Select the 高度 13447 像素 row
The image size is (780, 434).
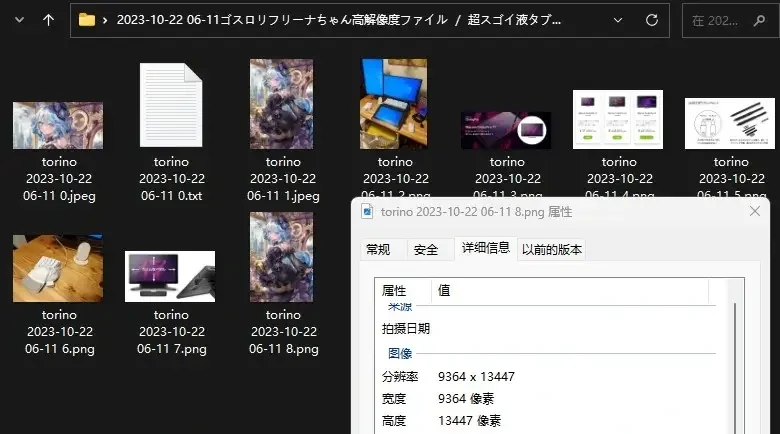click(549, 421)
